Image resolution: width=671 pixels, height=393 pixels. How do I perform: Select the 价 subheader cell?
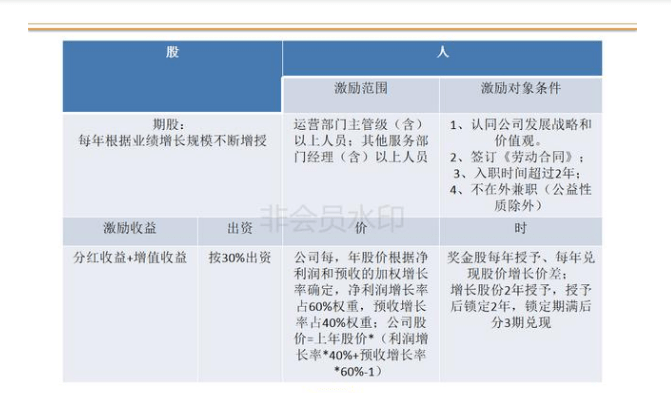click(x=361, y=231)
